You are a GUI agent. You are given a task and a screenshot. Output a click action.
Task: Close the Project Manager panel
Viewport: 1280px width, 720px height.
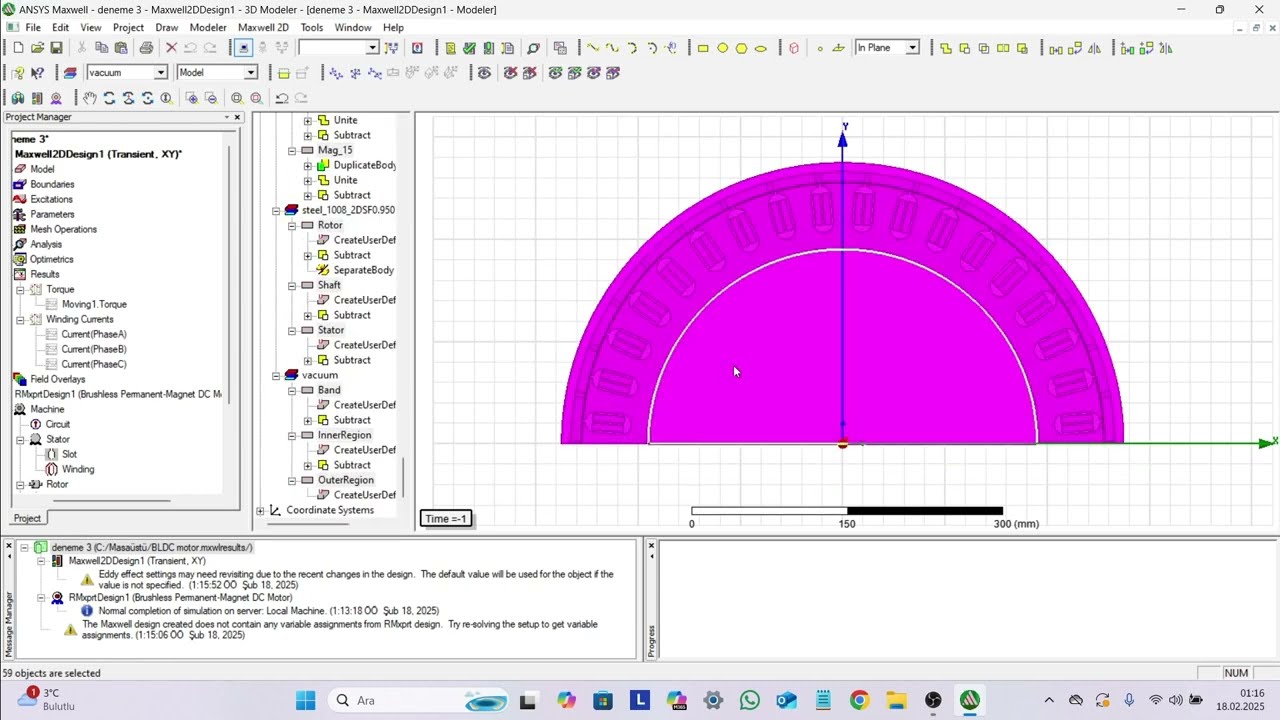point(238,117)
